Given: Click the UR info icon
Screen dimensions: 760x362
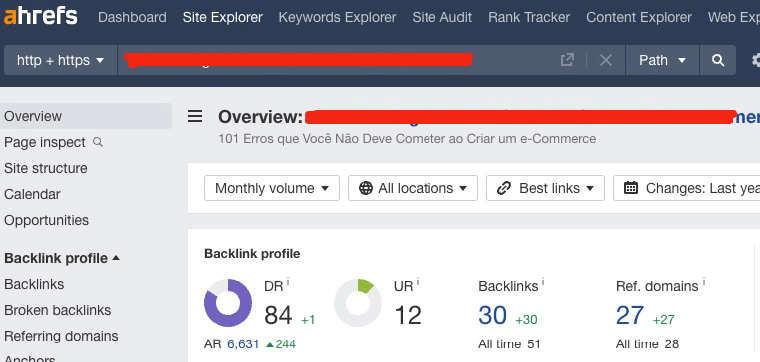Looking at the screenshot, I should (x=418, y=281).
